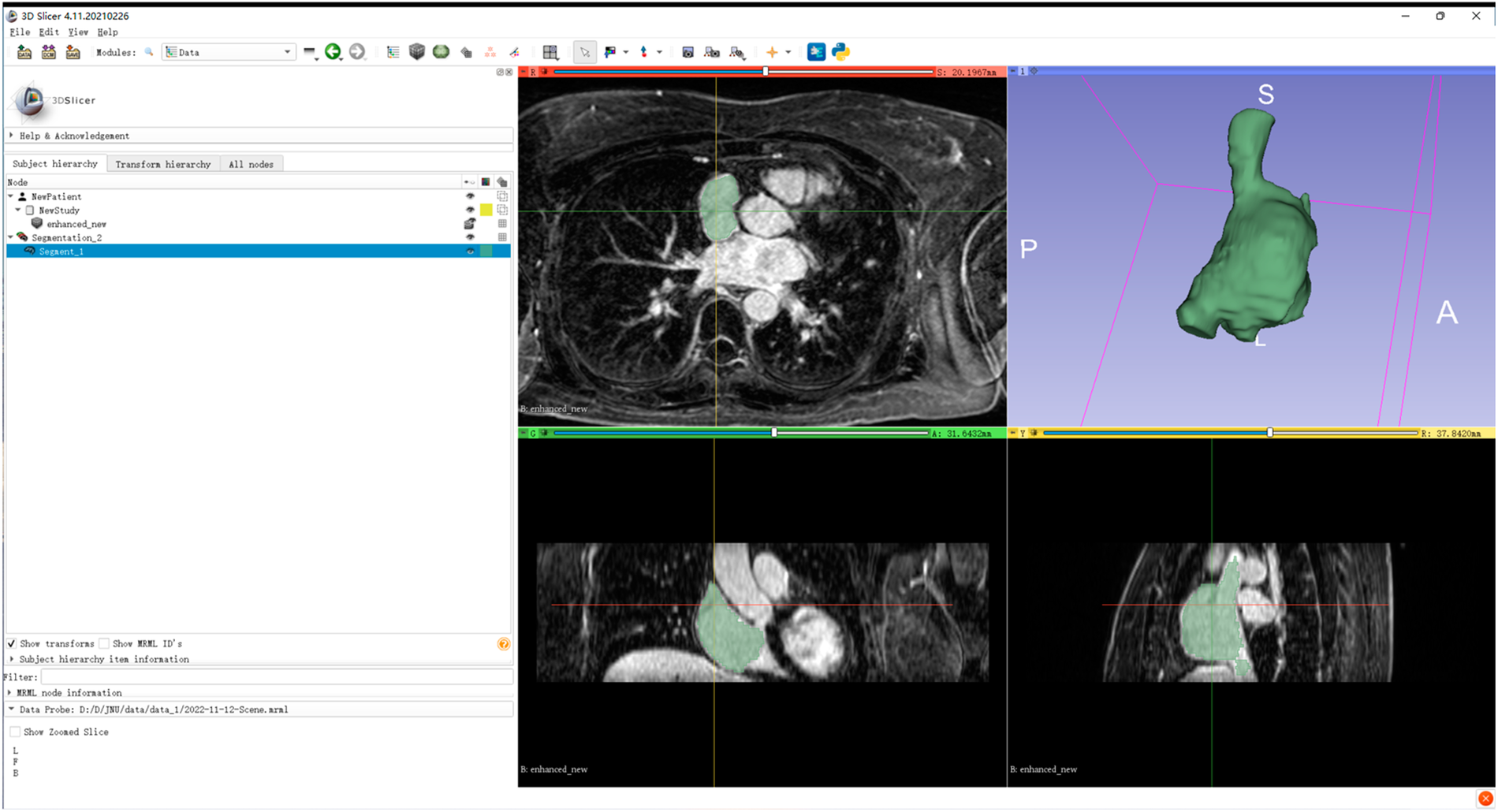Image resolution: width=1498 pixels, height=812 pixels.
Task: Toggle visibility of the NewPatient node
Action: click(471, 196)
